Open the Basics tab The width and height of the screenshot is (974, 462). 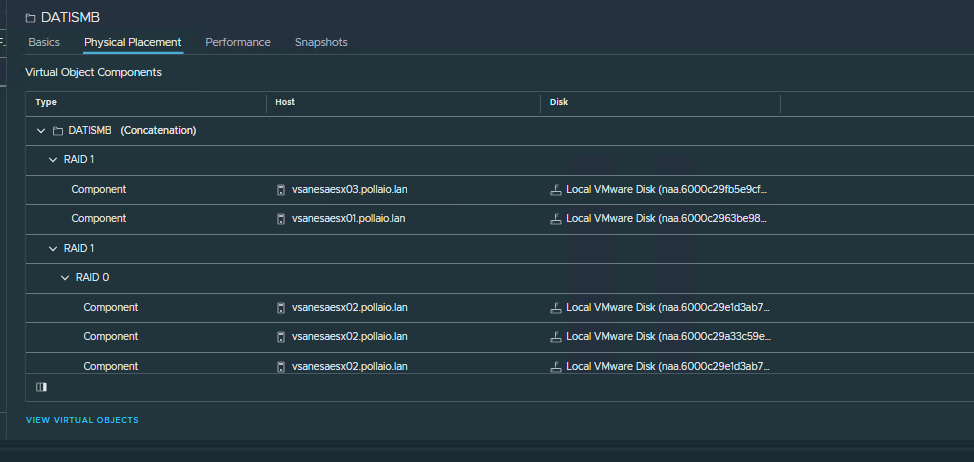pos(44,42)
